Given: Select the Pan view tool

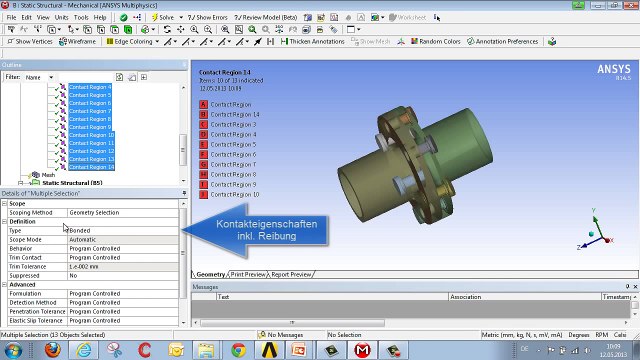Looking at the screenshot, I should (x=181, y=29).
